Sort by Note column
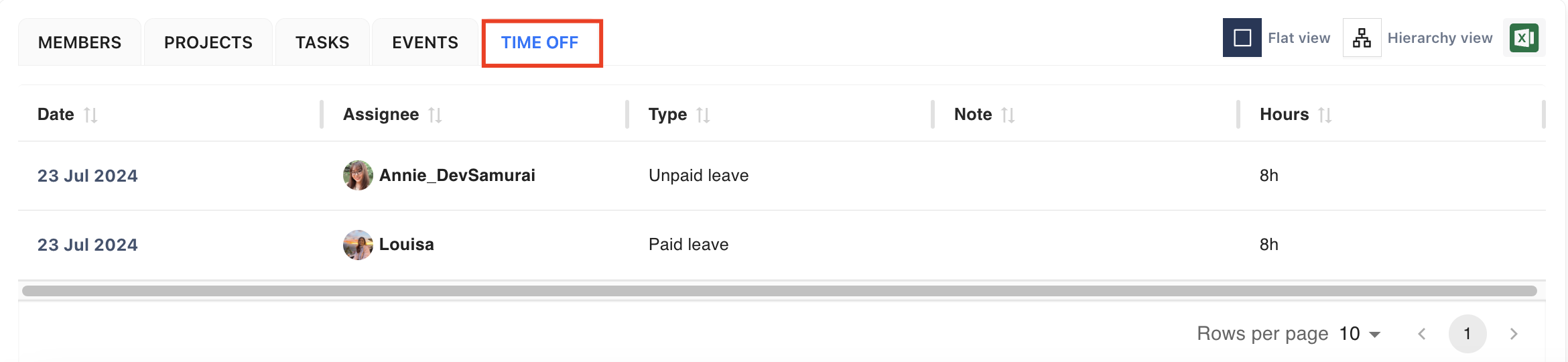Image resolution: width=1568 pixels, height=362 pixels. pos(1008,115)
